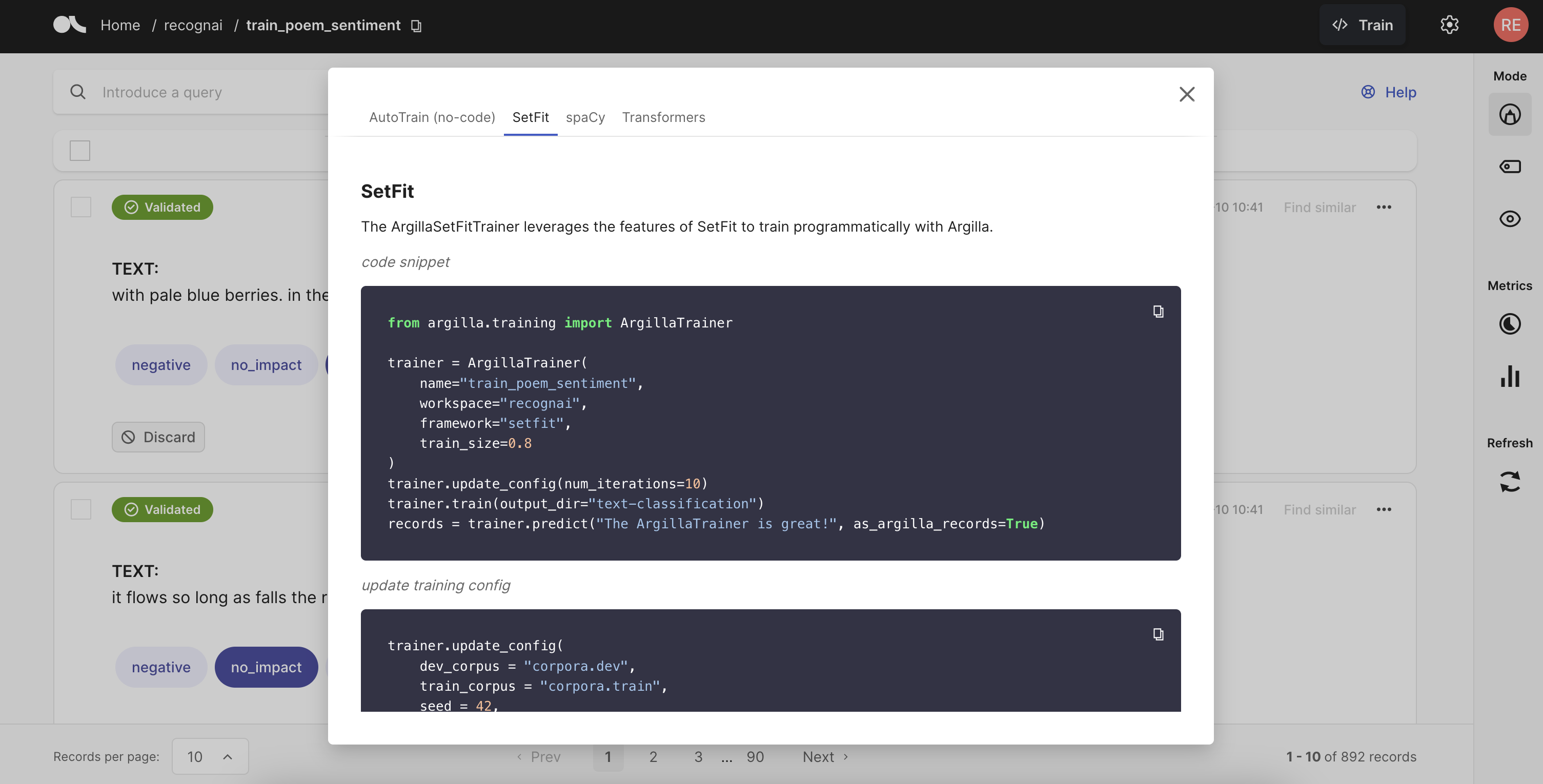Open more actions for second record

(x=1384, y=510)
